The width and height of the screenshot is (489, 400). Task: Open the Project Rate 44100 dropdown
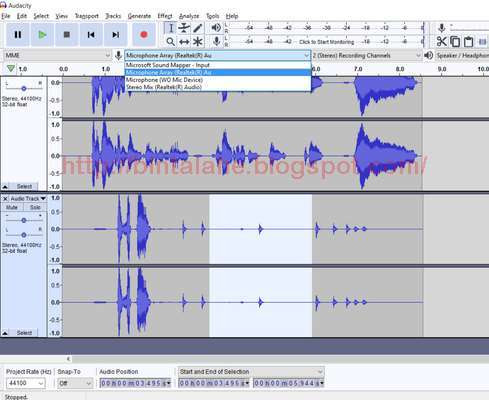26,383
